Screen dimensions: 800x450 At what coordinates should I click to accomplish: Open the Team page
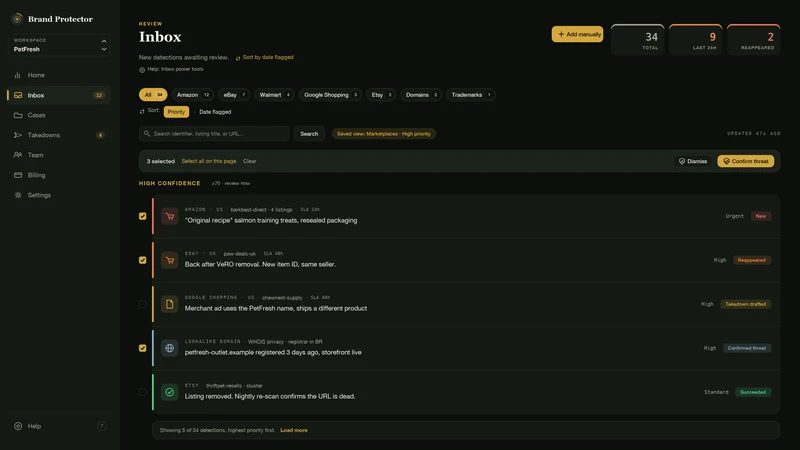pos(59,155)
